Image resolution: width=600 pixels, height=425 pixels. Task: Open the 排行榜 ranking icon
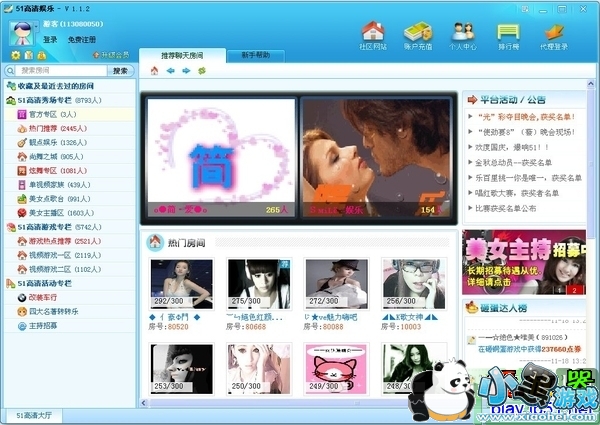[508, 36]
